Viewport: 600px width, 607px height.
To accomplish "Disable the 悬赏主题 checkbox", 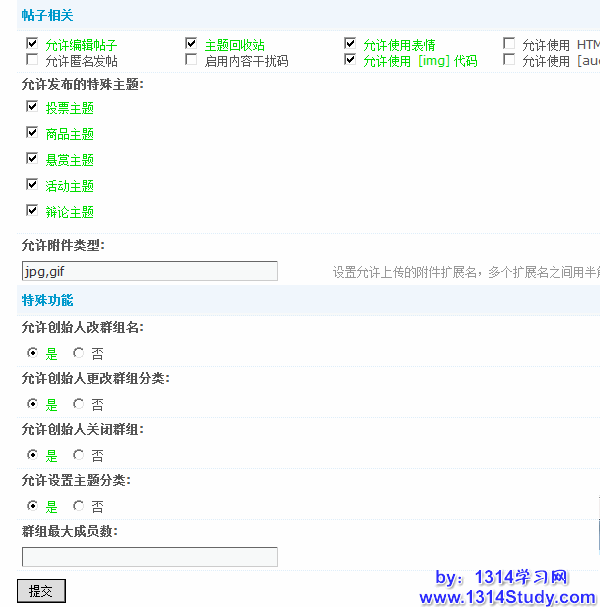I will point(32,158).
